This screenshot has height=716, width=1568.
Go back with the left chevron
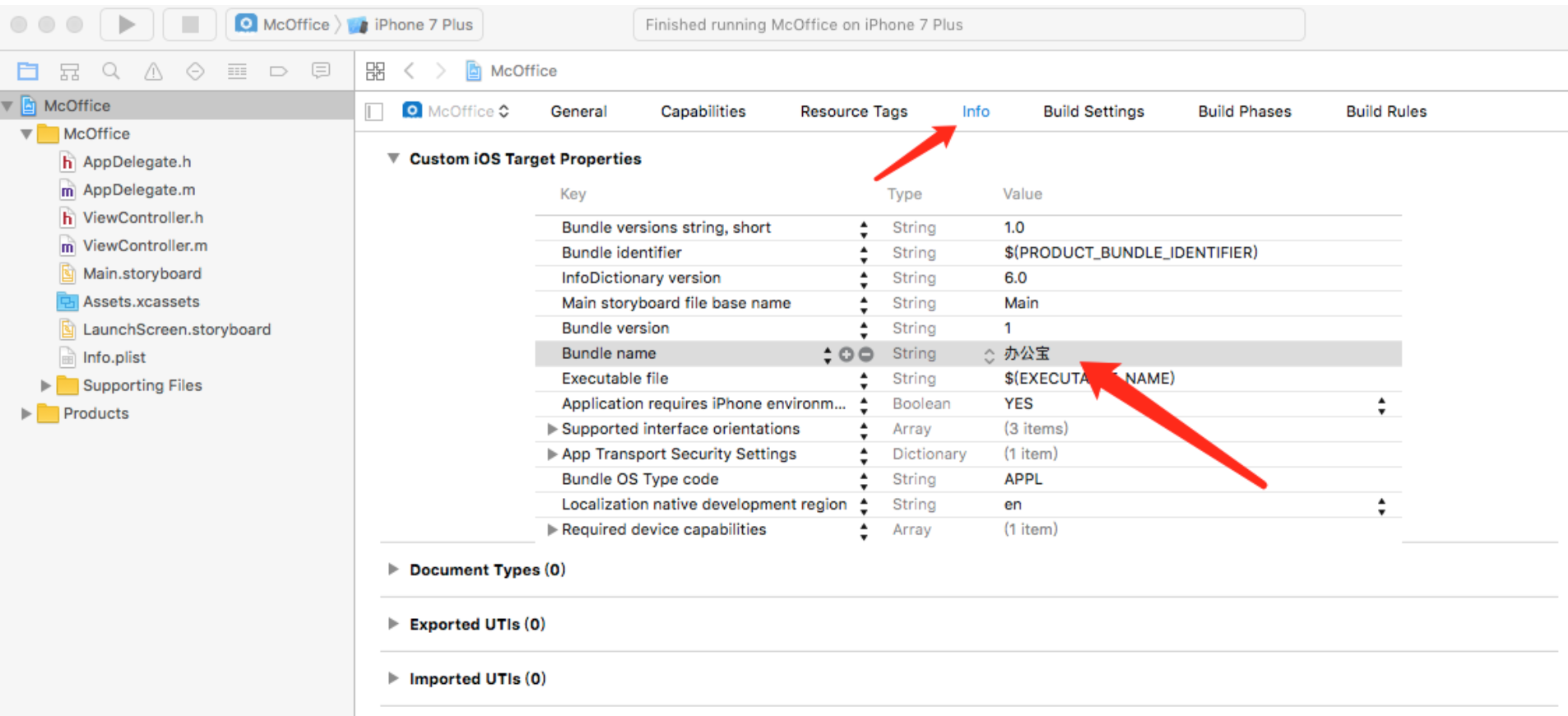[409, 71]
